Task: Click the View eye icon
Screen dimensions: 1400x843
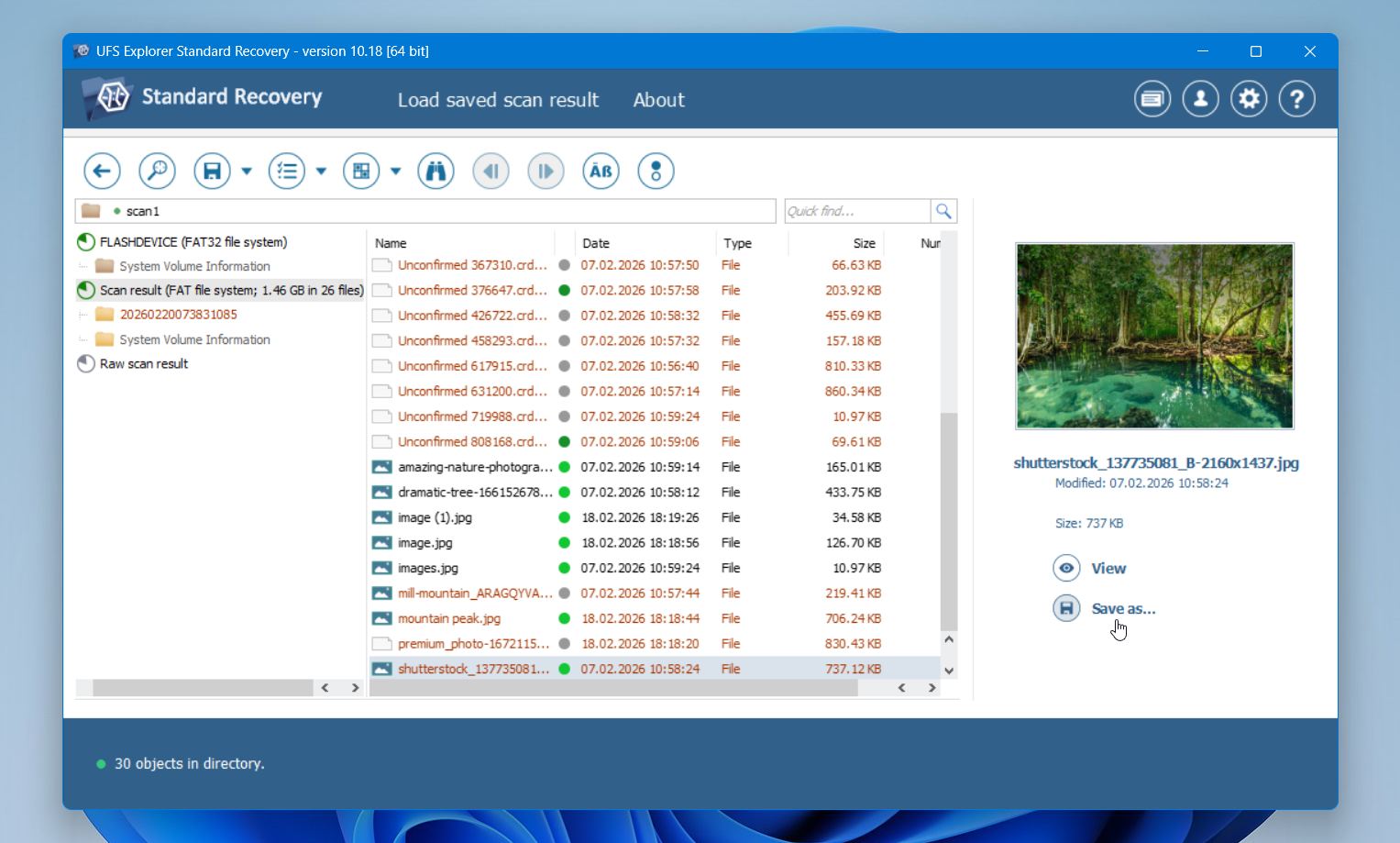Action: tap(1066, 568)
